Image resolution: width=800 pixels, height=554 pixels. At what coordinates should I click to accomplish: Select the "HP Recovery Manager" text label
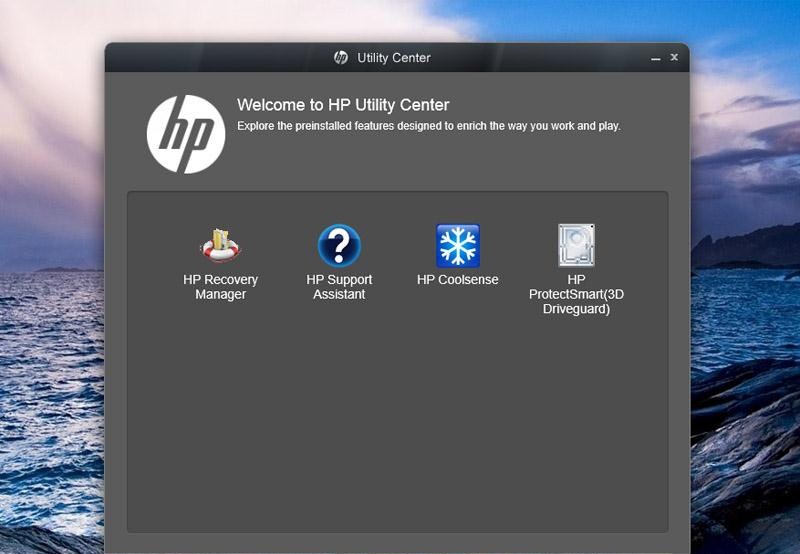[220, 287]
